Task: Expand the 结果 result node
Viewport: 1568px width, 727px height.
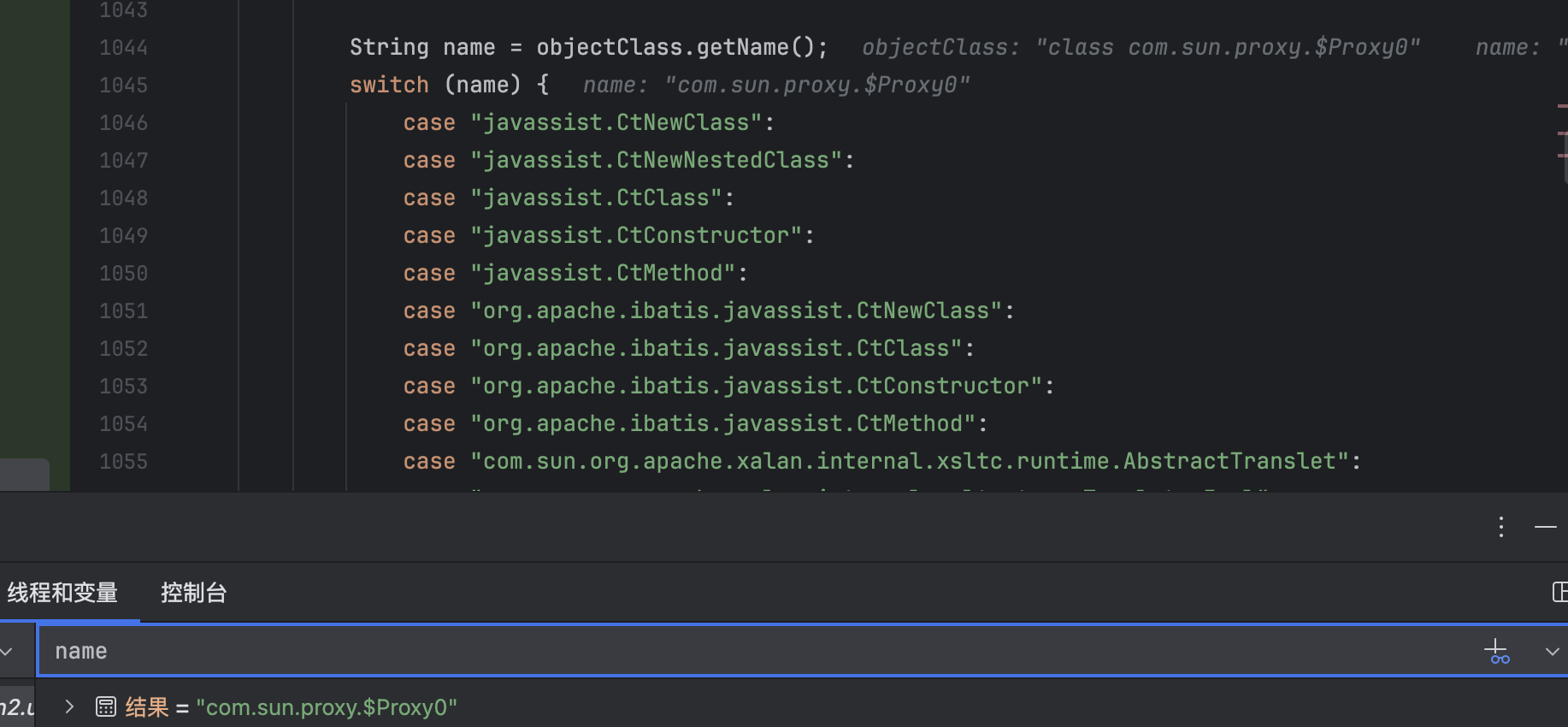Action: 69,706
